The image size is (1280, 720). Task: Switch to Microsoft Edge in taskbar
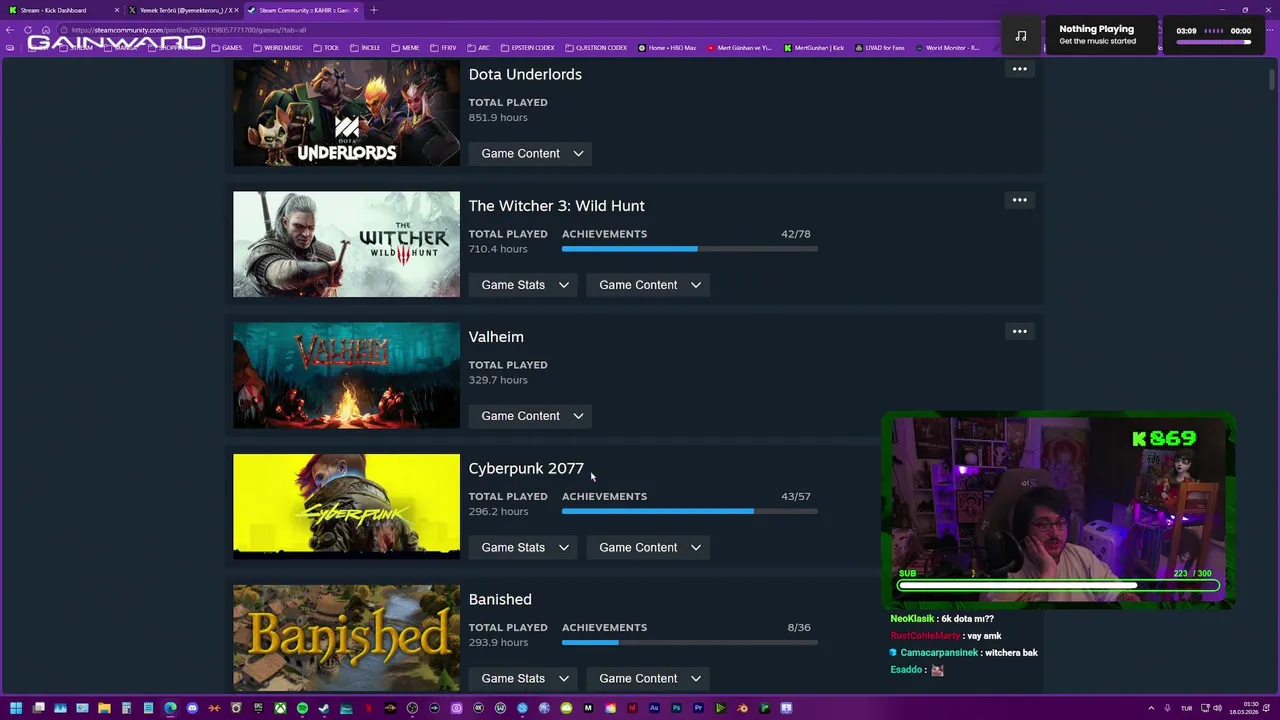170,708
